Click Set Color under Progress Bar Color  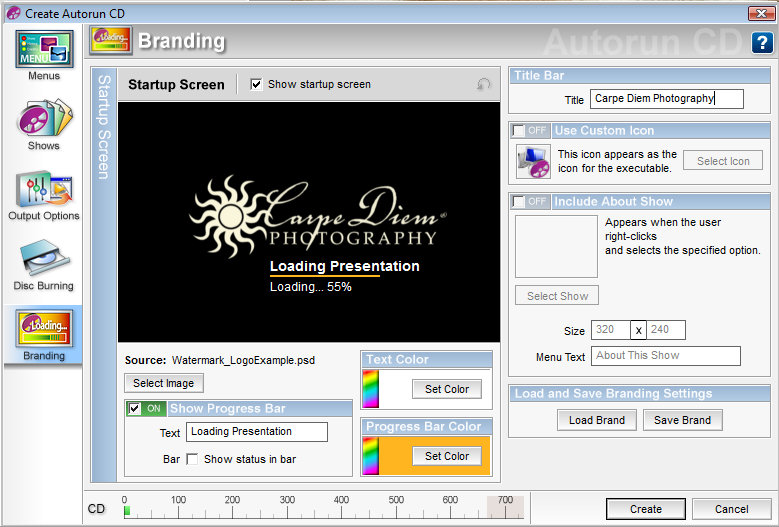tap(447, 456)
